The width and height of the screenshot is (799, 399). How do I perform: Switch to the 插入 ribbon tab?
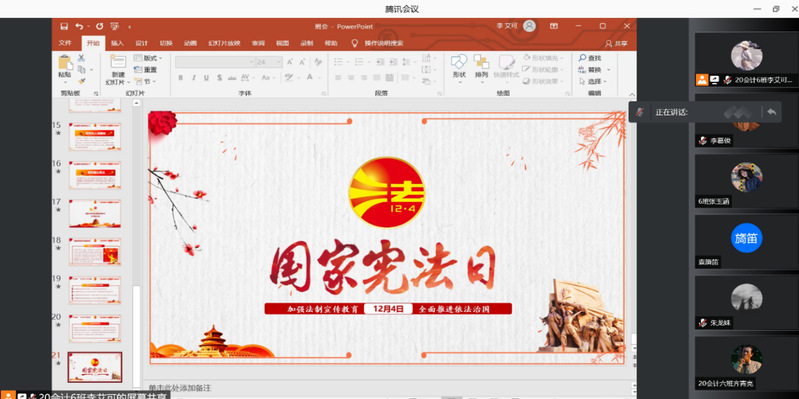(117, 43)
